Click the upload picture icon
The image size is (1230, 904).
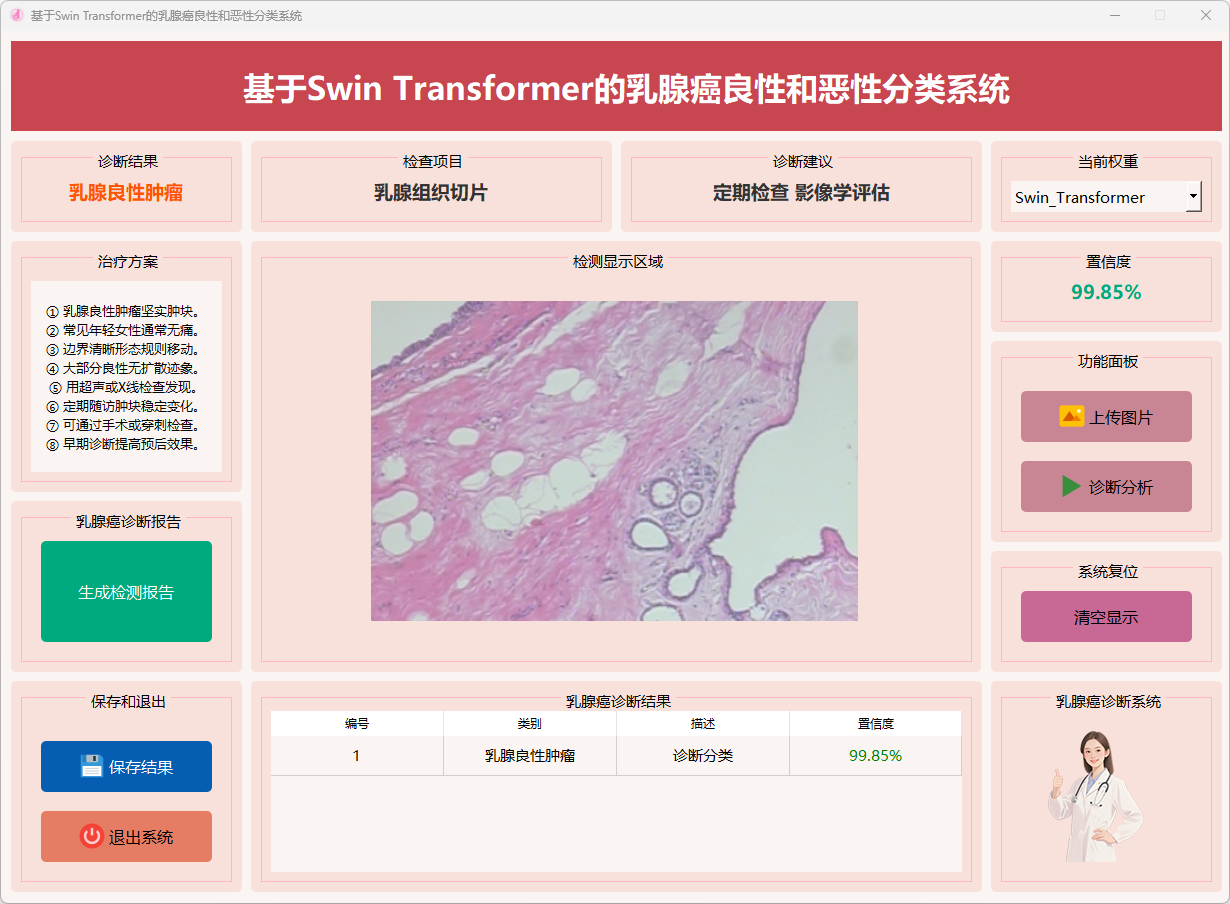1071,416
